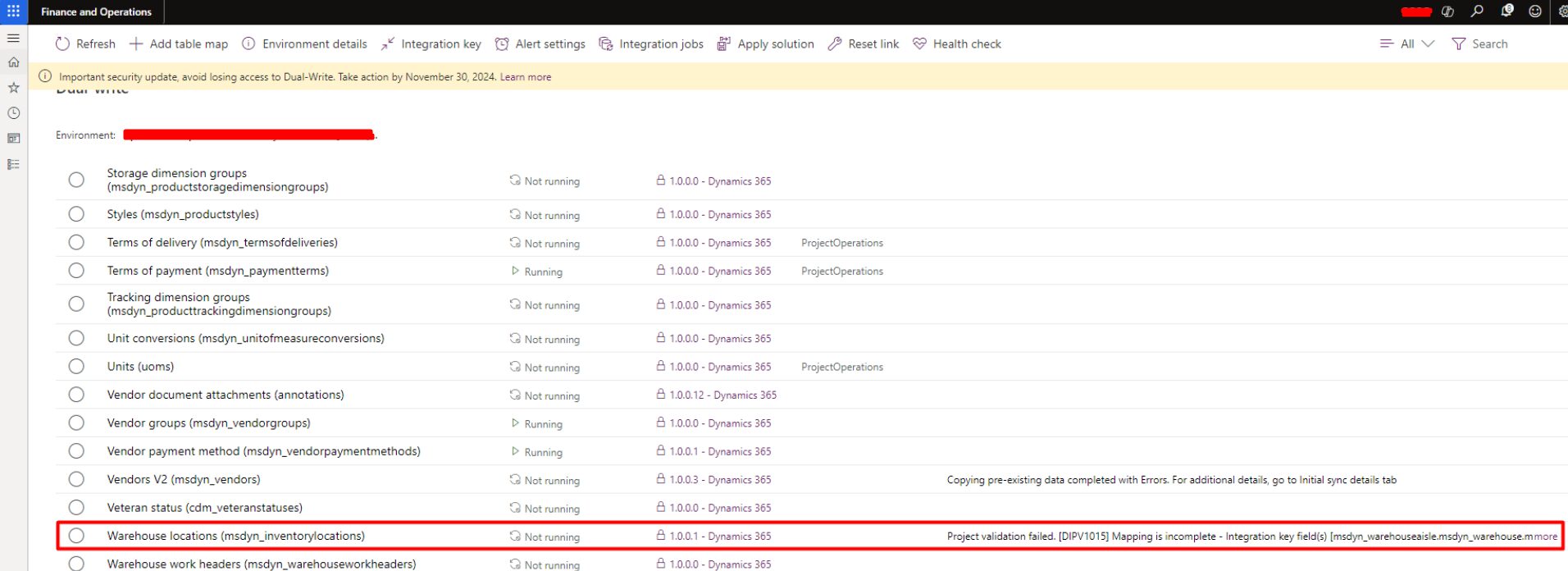The image size is (1568, 571).
Task: Select Vendor groups radio button
Action: (76, 423)
